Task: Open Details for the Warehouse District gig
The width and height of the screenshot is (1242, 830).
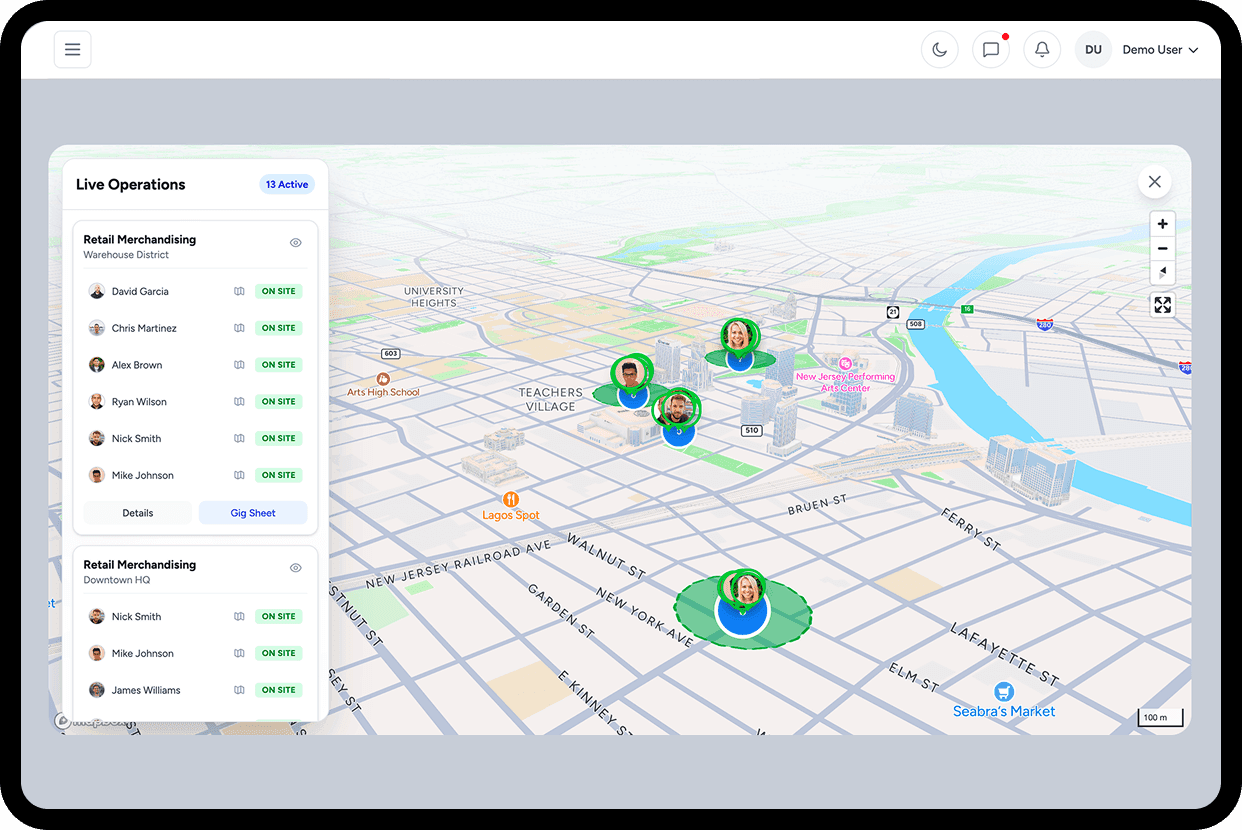Action: 137,512
